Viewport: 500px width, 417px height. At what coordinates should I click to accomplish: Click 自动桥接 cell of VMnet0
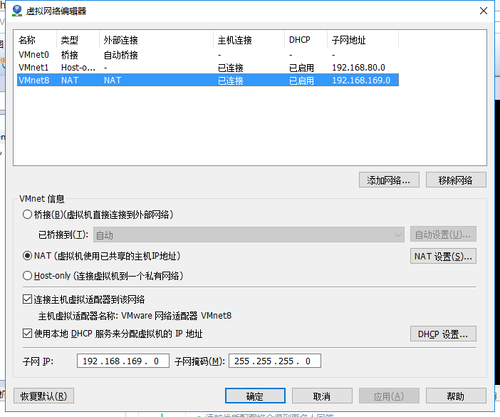tap(121, 55)
